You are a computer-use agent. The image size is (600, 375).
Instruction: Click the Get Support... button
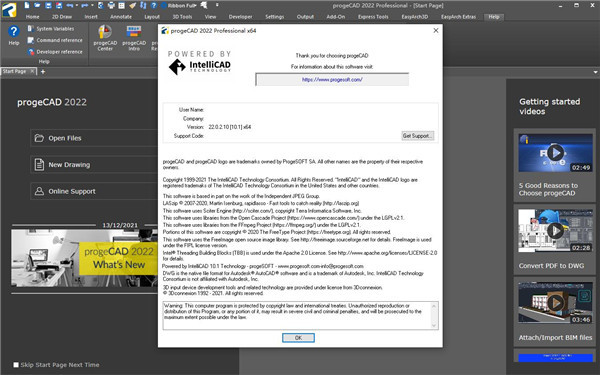(x=417, y=136)
